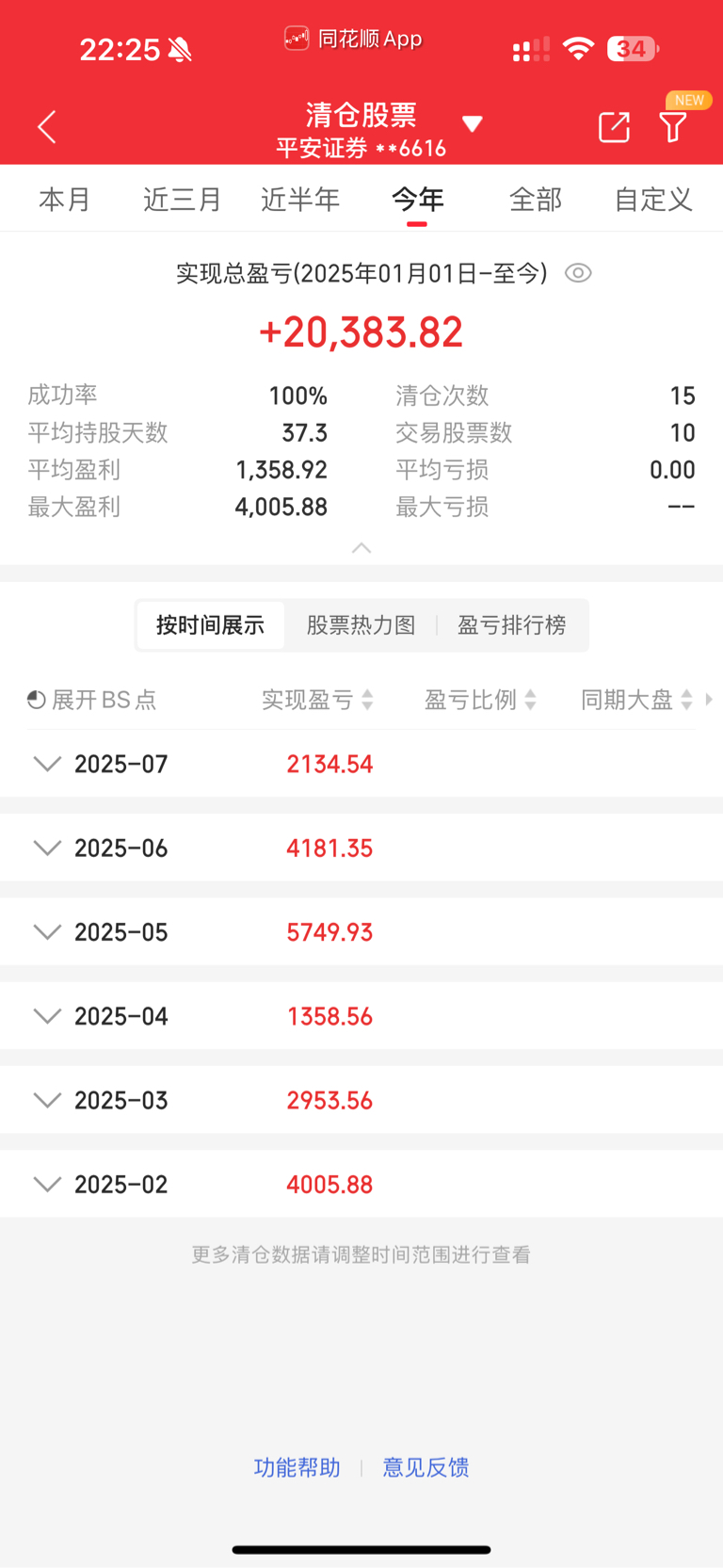Open the share export icon
Image resolution: width=723 pixels, height=1568 pixels.
point(614,126)
